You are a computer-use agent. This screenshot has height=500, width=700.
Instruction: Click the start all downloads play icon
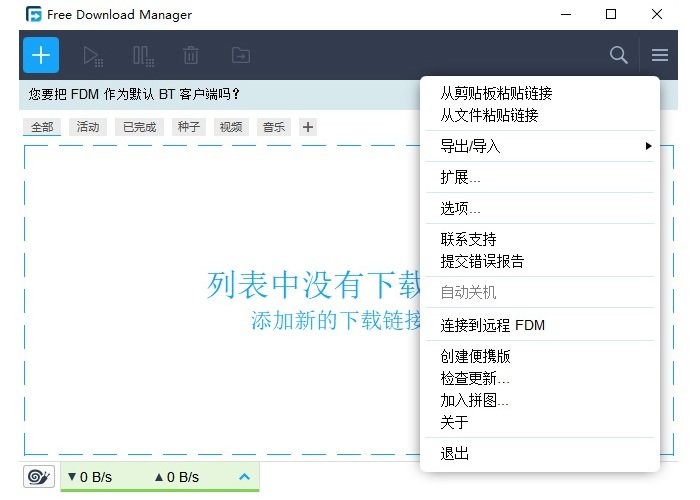tap(93, 56)
